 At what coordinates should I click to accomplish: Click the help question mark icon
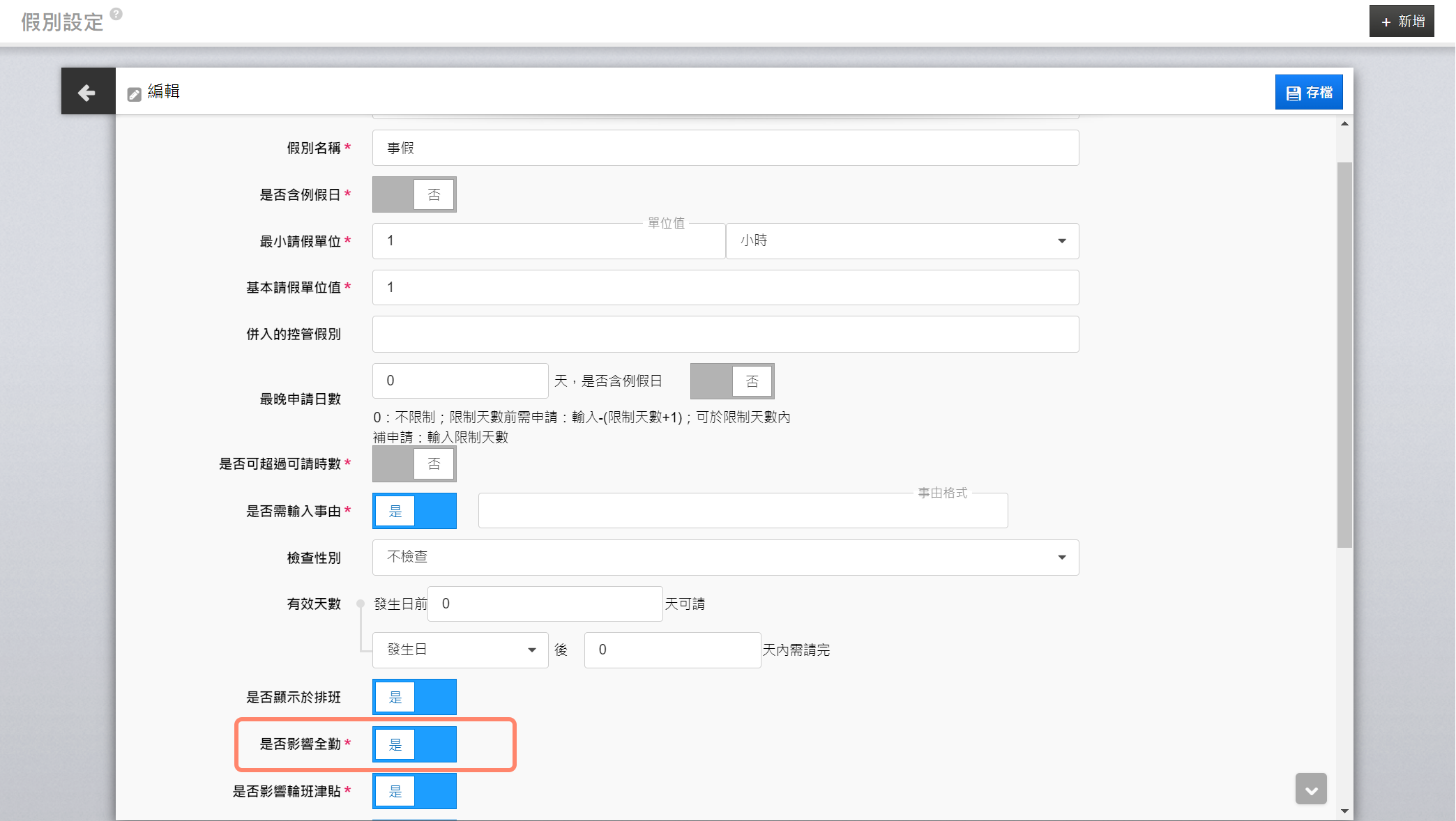116,13
